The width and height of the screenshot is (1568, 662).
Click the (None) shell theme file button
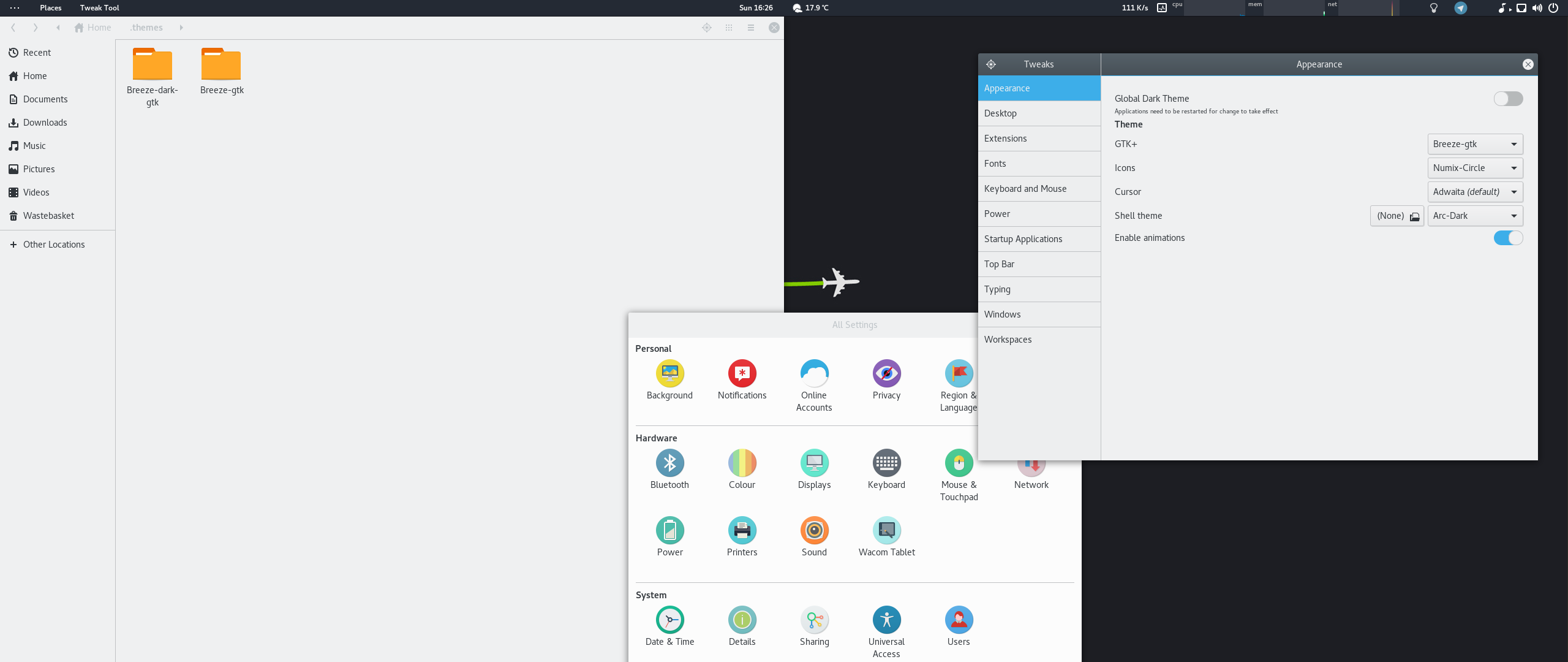tap(1396, 216)
